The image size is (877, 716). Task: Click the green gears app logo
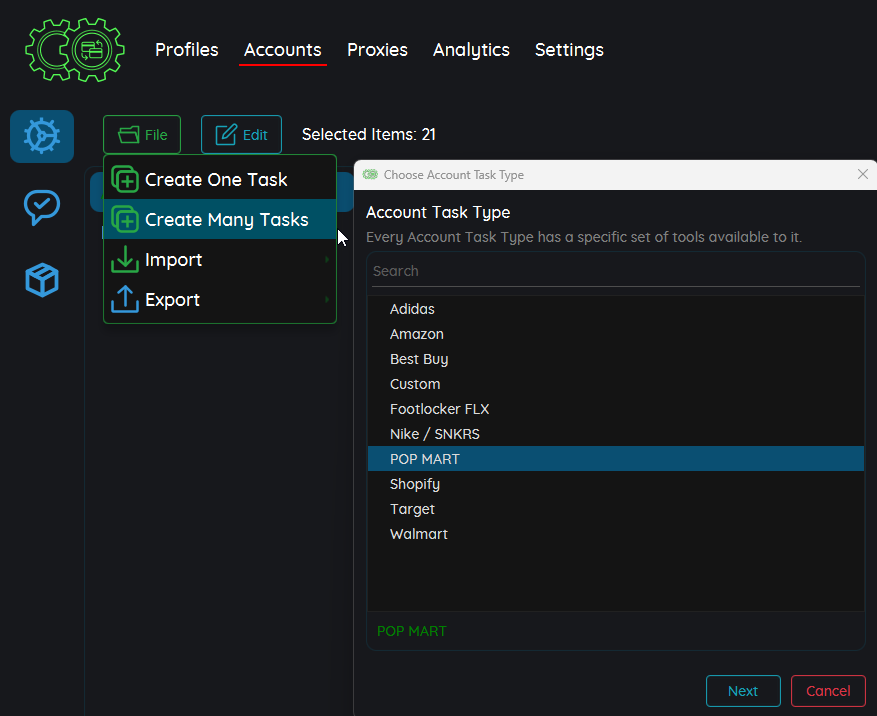pyautogui.click(x=75, y=50)
